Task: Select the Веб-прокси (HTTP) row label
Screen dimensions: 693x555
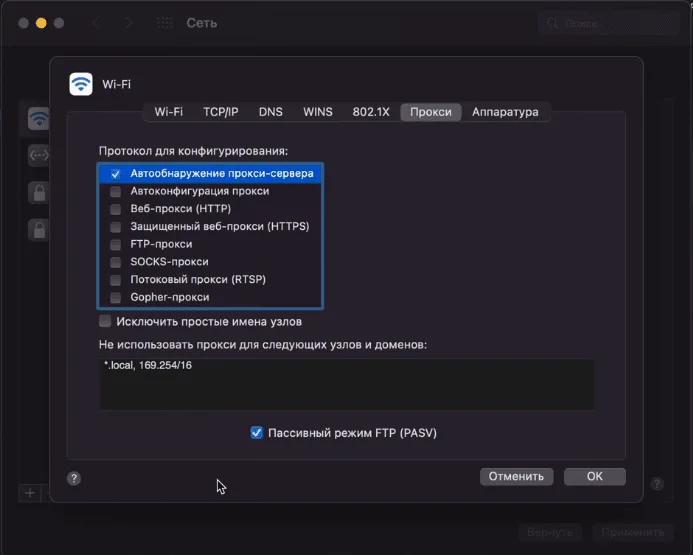Action: pyautogui.click(x=181, y=209)
